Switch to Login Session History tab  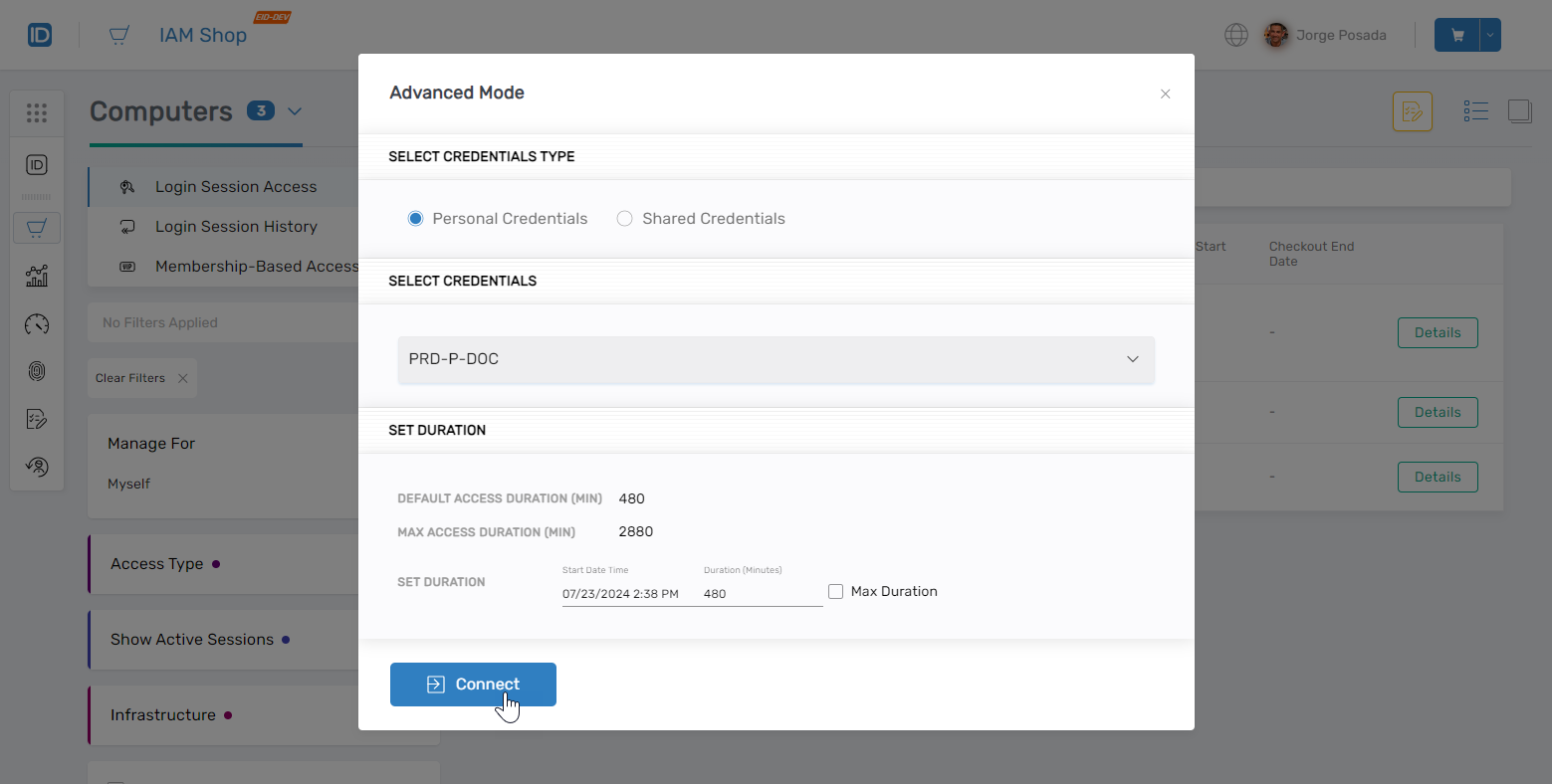[x=236, y=226]
